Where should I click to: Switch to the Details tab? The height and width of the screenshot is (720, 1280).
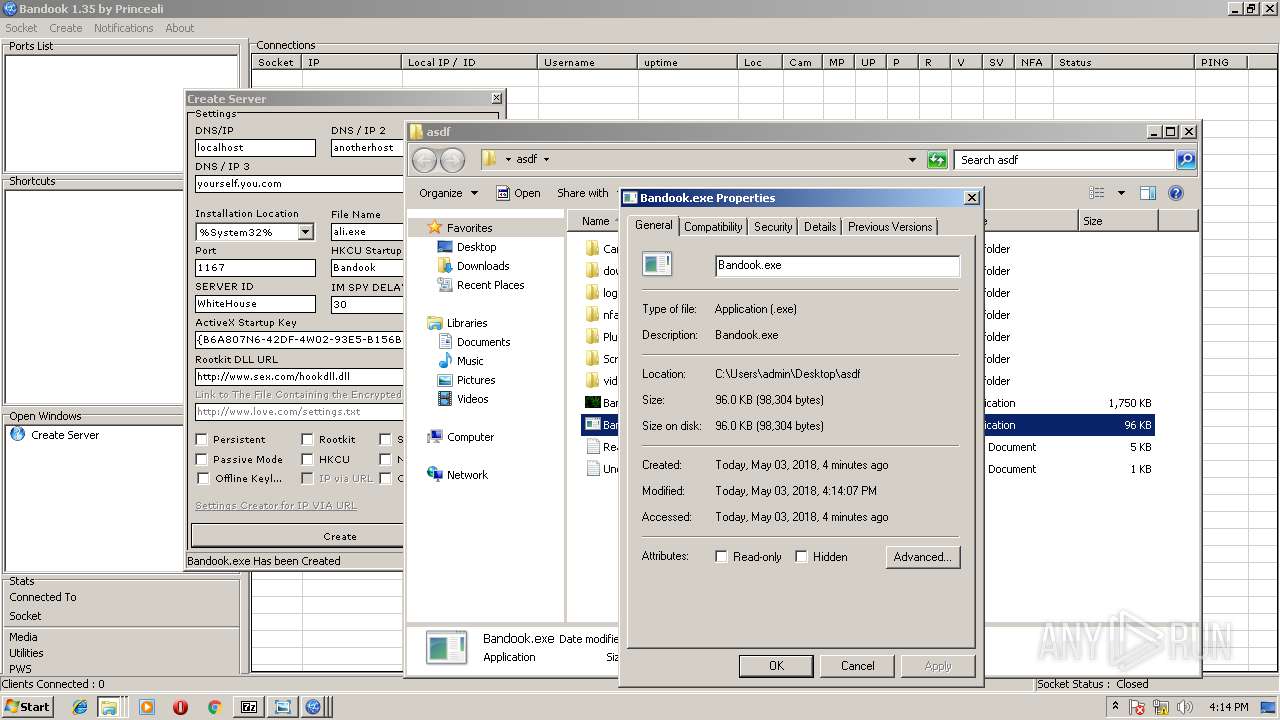820,227
